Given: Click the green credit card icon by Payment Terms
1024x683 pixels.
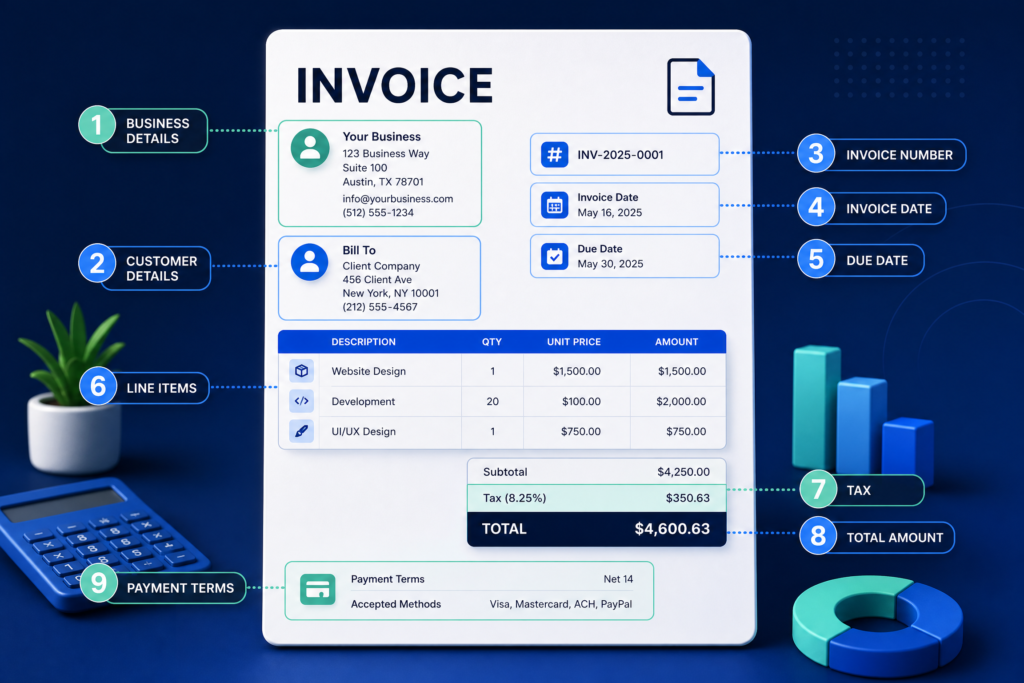Looking at the screenshot, I should point(318,590).
